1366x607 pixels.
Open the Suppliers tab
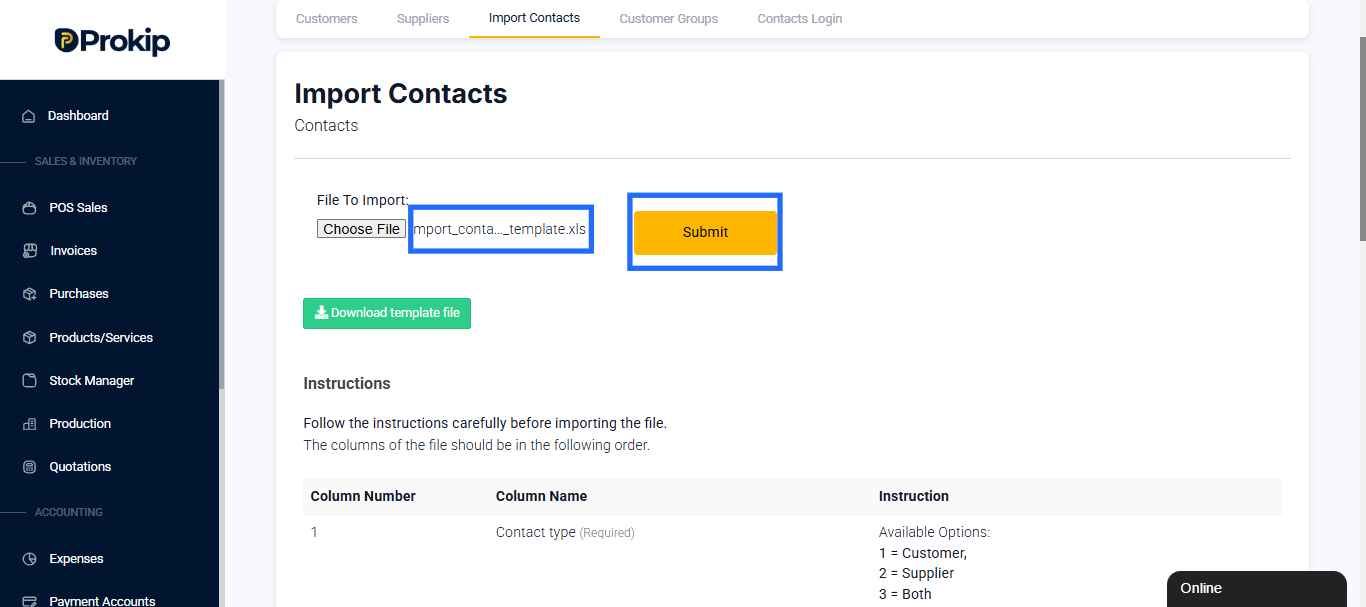tap(423, 19)
